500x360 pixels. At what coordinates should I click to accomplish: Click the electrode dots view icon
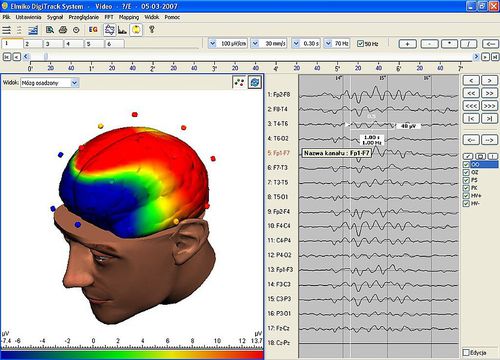(239, 82)
